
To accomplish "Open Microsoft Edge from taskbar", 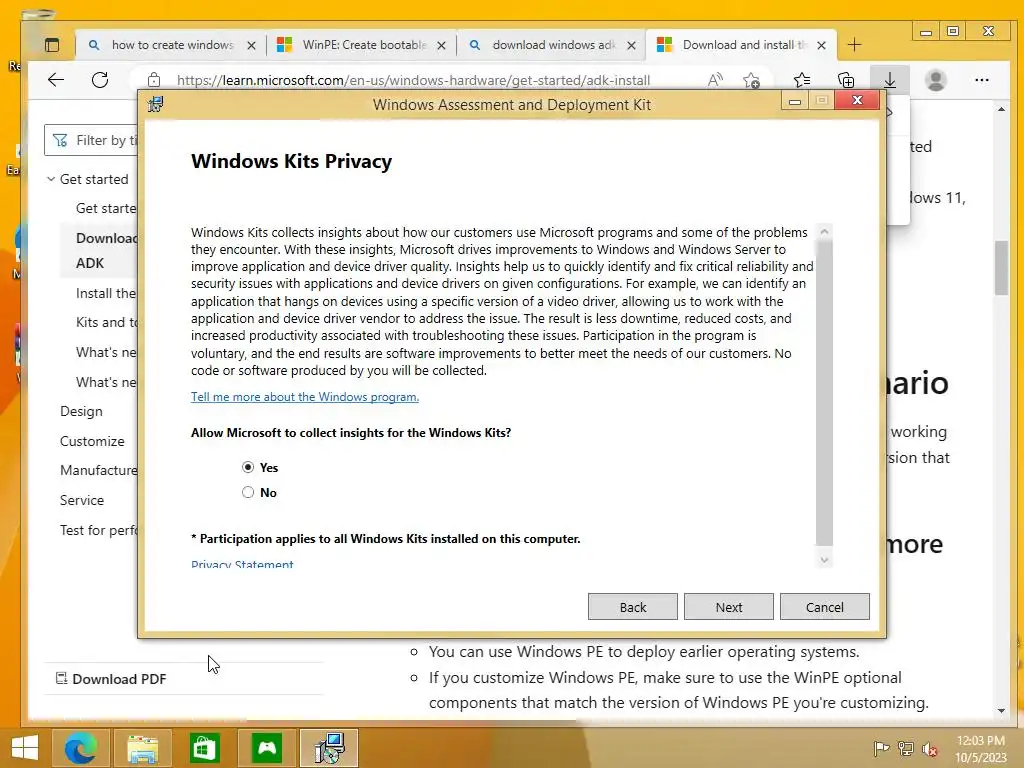I will (x=80, y=748).
